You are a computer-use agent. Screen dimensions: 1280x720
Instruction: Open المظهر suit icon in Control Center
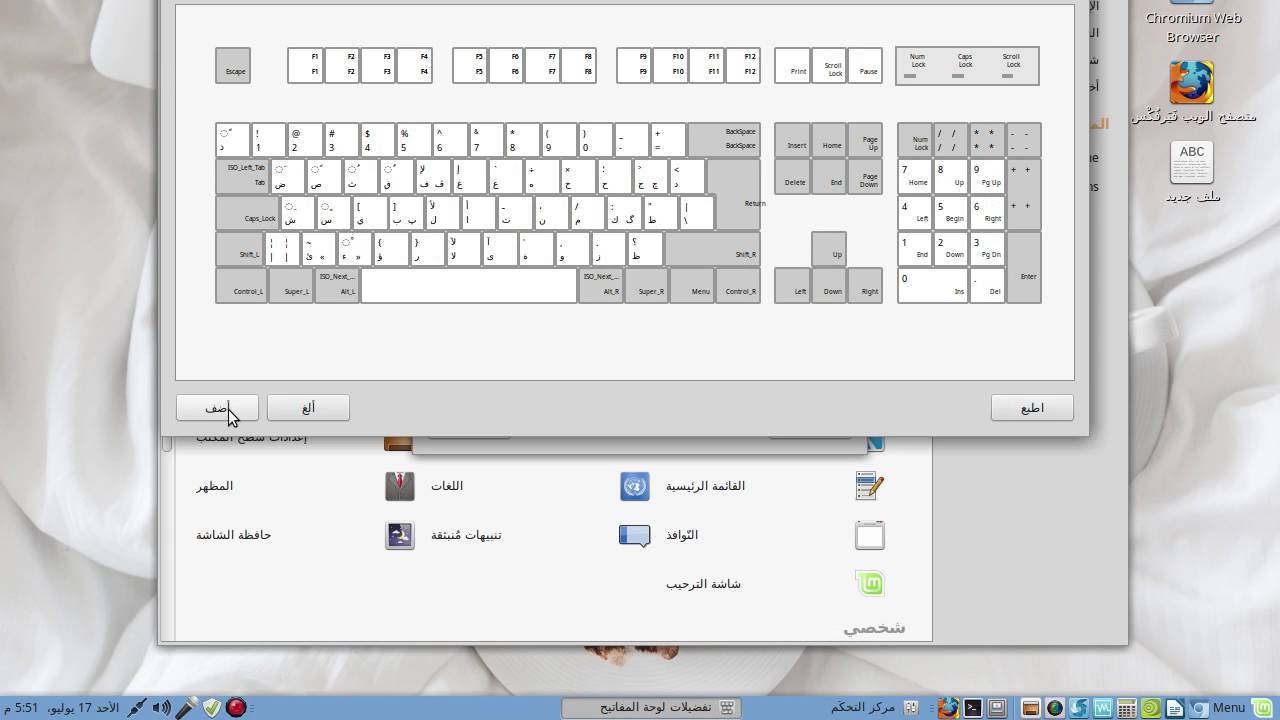[400, 486]
